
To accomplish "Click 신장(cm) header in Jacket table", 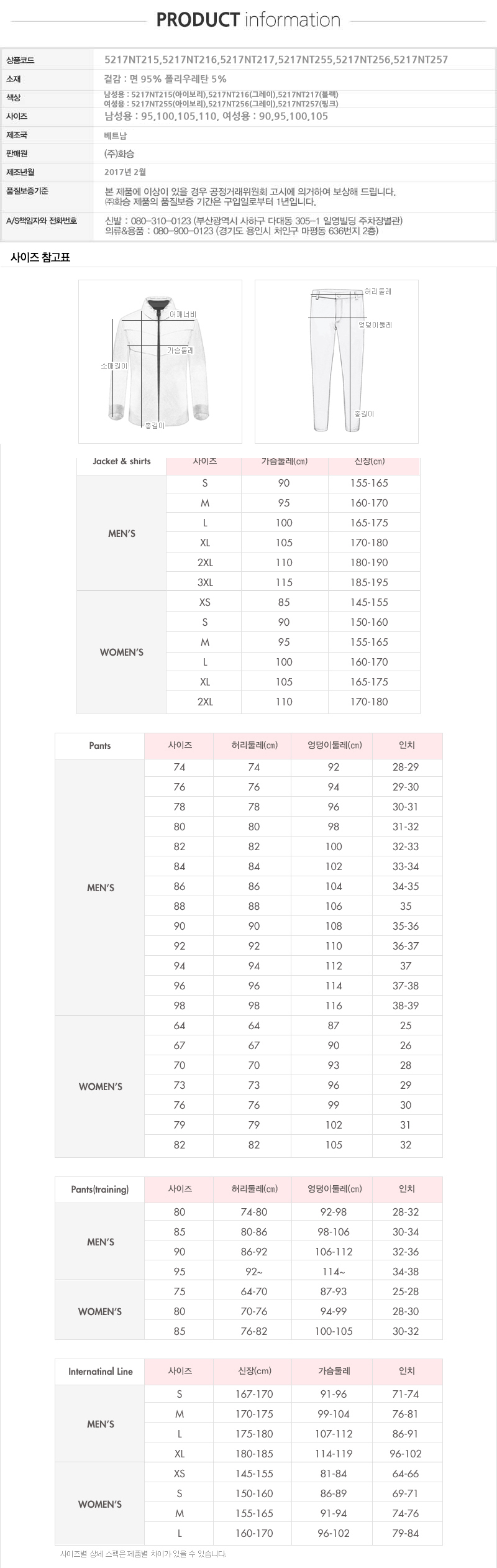I will (x=370, y=461).
